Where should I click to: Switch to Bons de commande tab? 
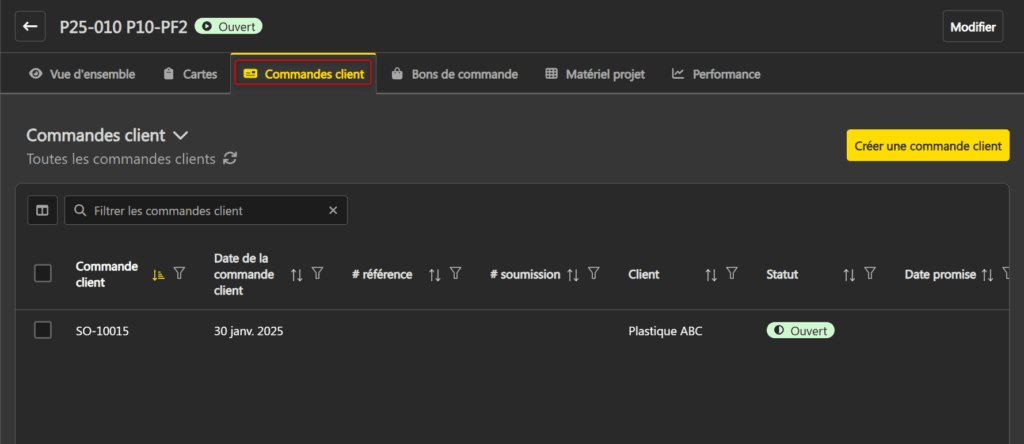click(x=454, y=74)
